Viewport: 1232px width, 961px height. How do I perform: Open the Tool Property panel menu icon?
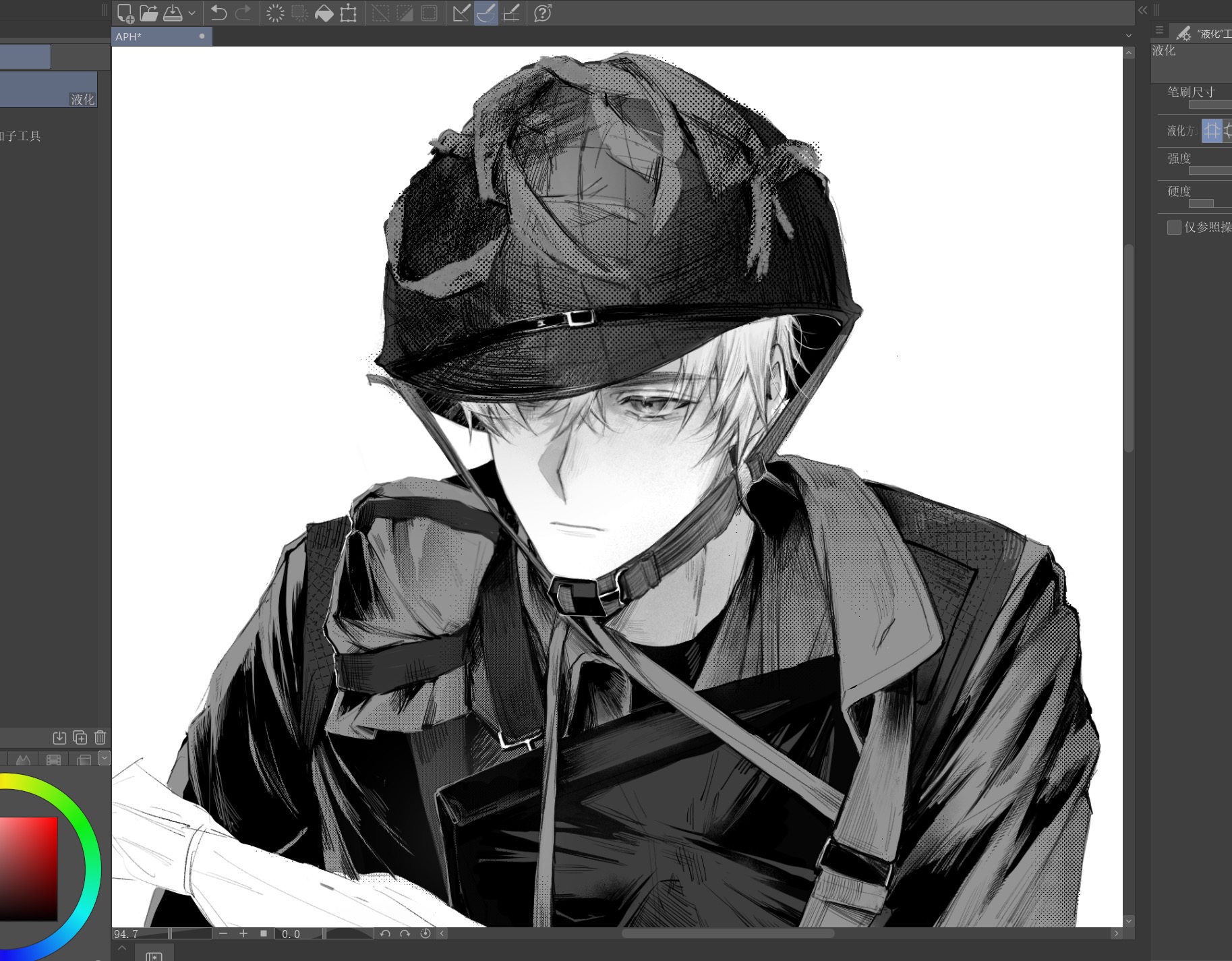1159,30
